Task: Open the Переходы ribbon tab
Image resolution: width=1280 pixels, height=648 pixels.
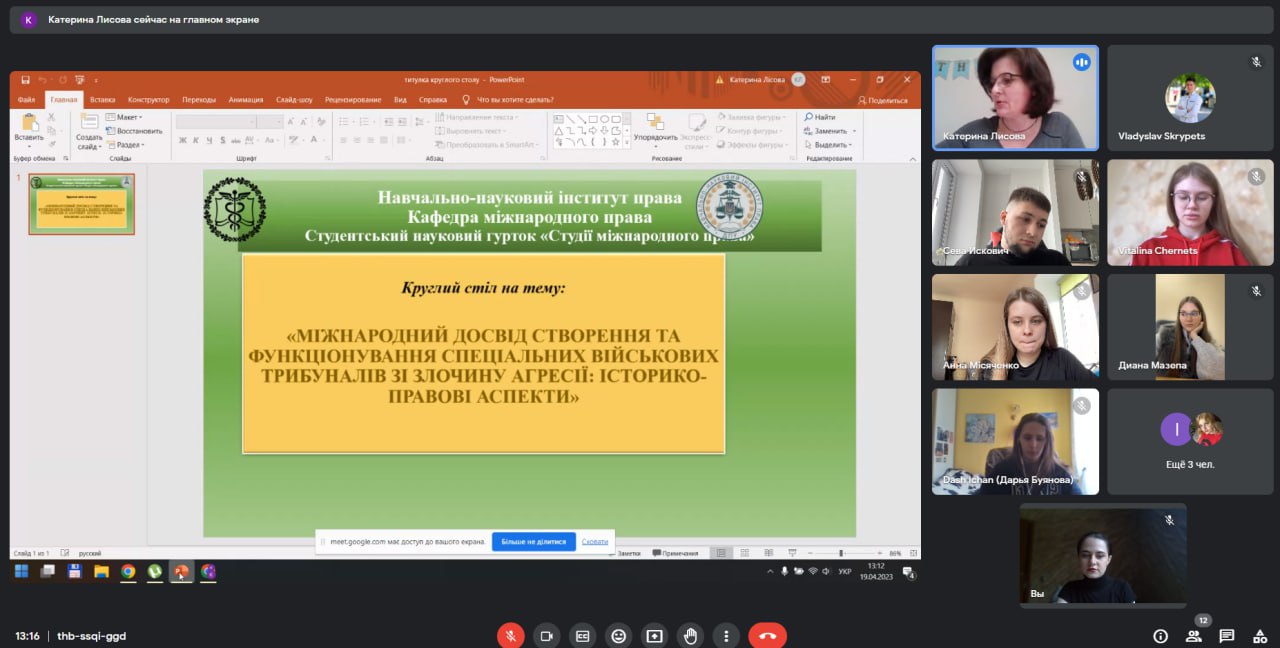Action: (199, 100)
